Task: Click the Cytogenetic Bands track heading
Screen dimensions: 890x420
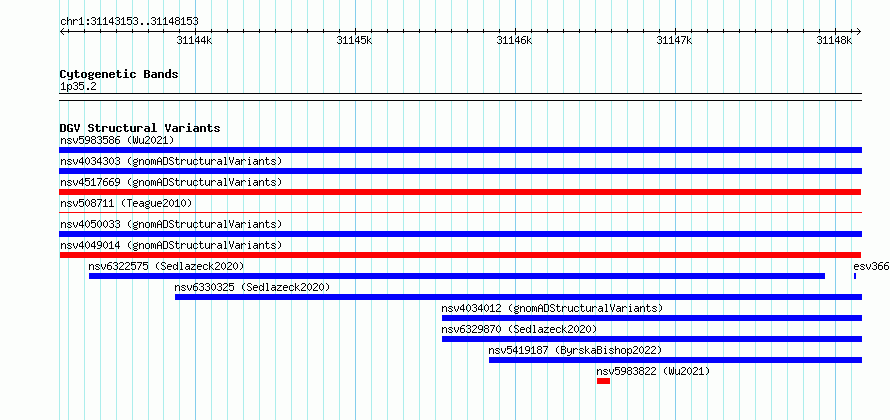Action: [119, 74]
